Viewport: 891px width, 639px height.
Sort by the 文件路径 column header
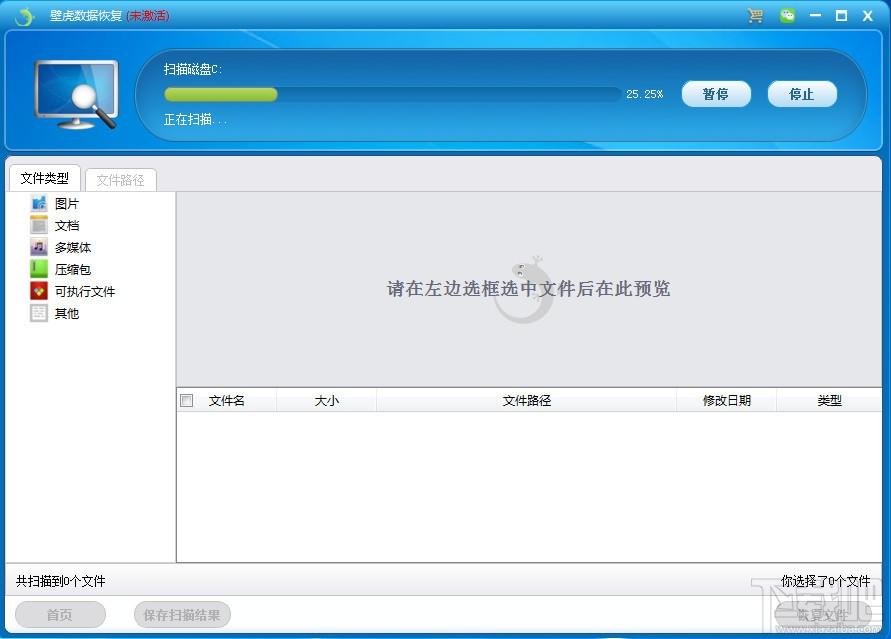[526, 400]
